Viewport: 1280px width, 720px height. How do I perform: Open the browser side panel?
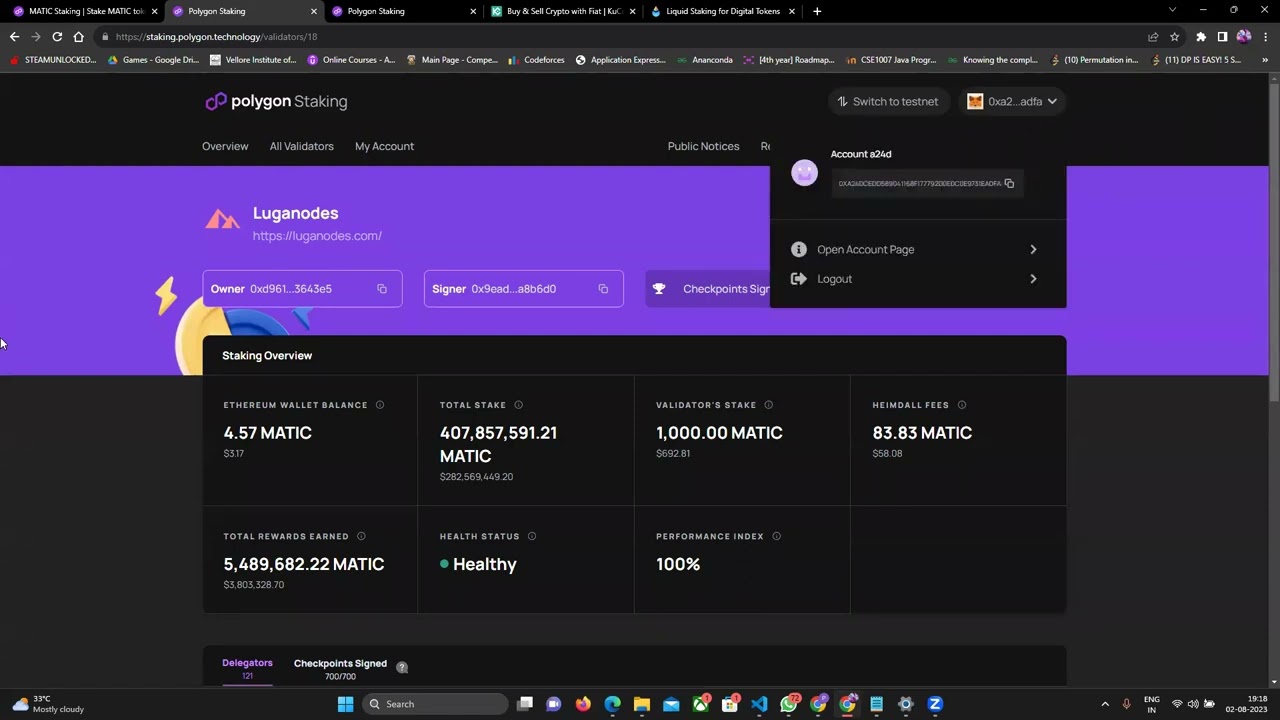pyautogui.click(x=1222, y=37)
